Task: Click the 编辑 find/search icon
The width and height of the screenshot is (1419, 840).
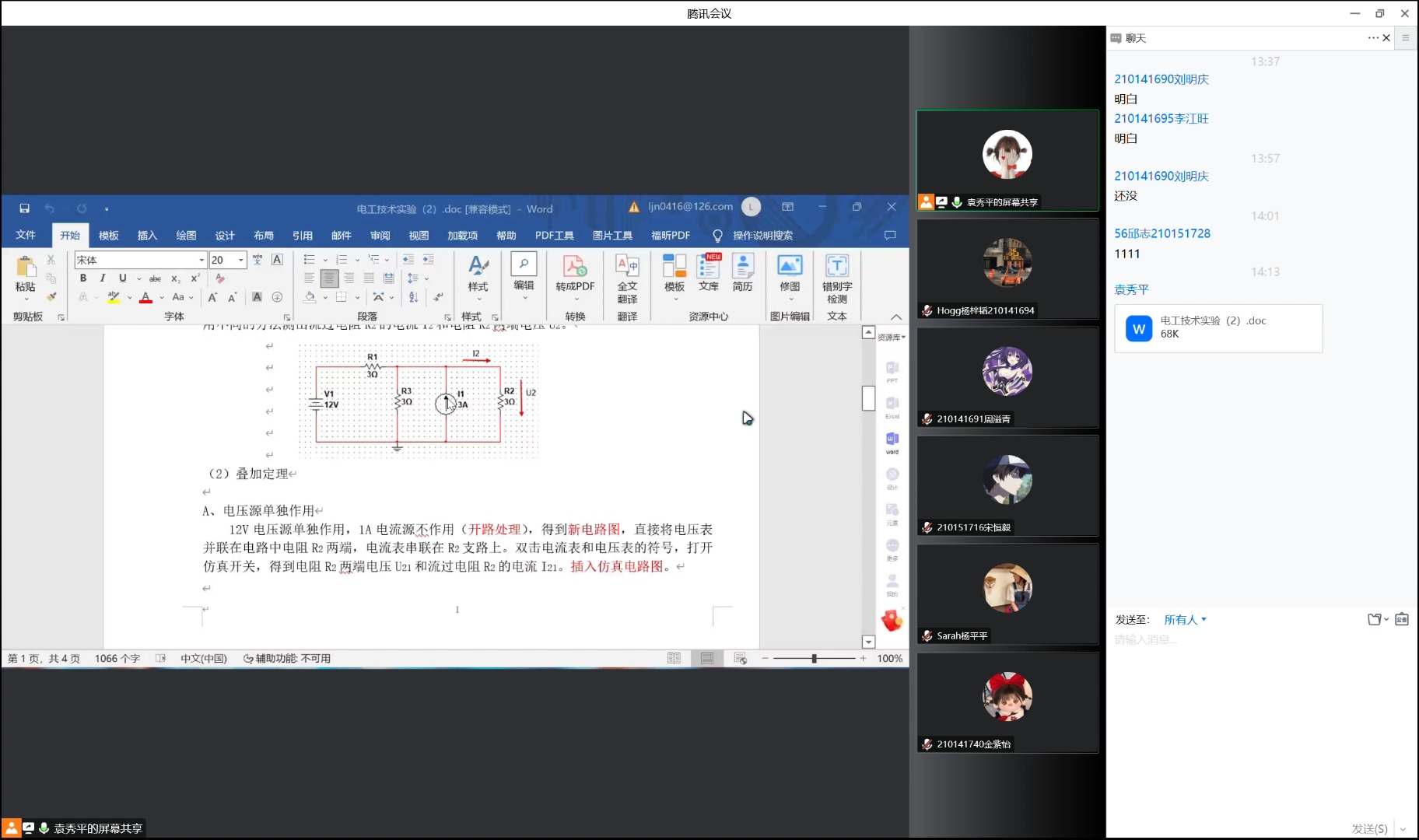Action: coord(524,264)
